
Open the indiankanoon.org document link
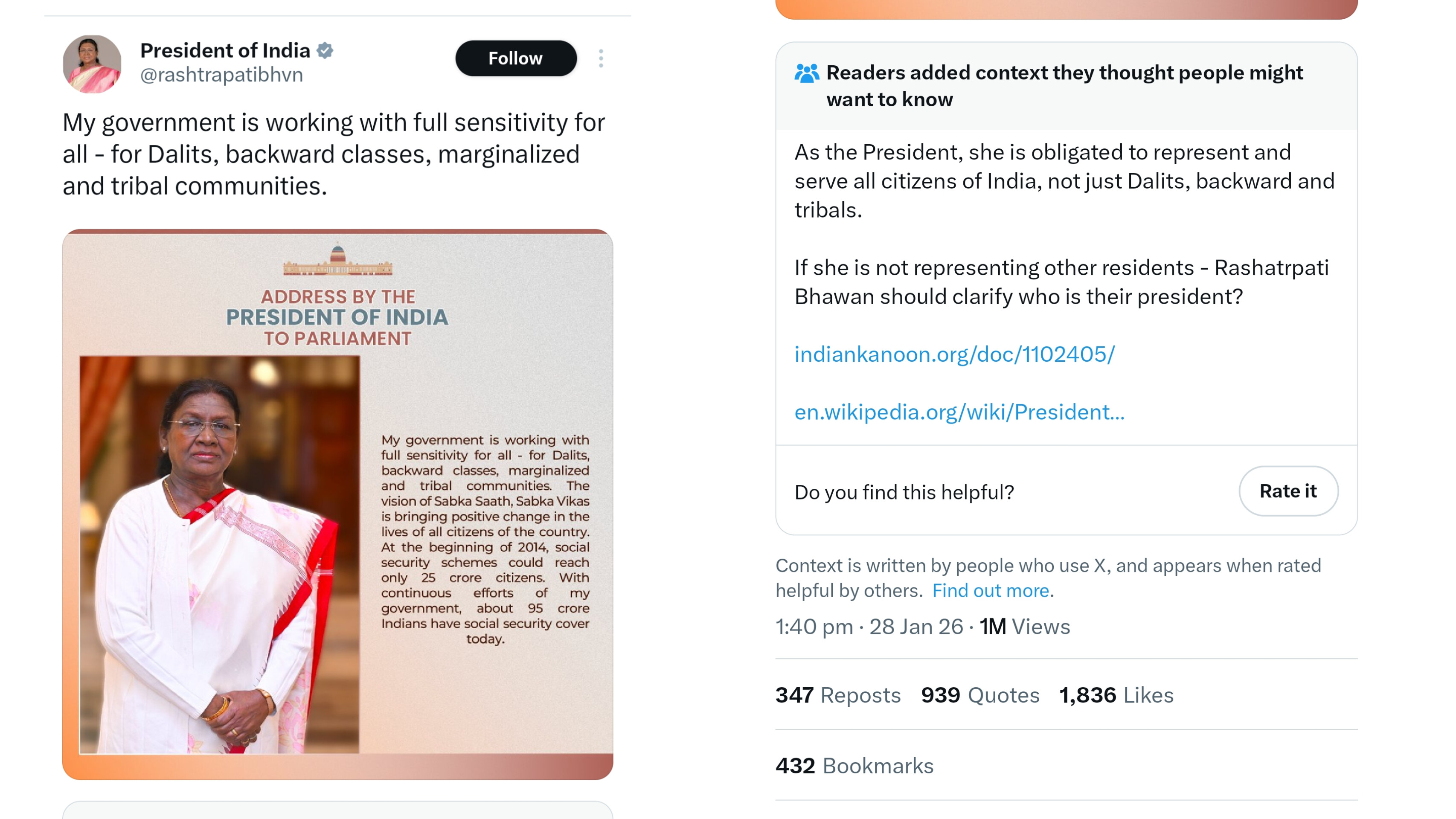(x=954, y=354)
